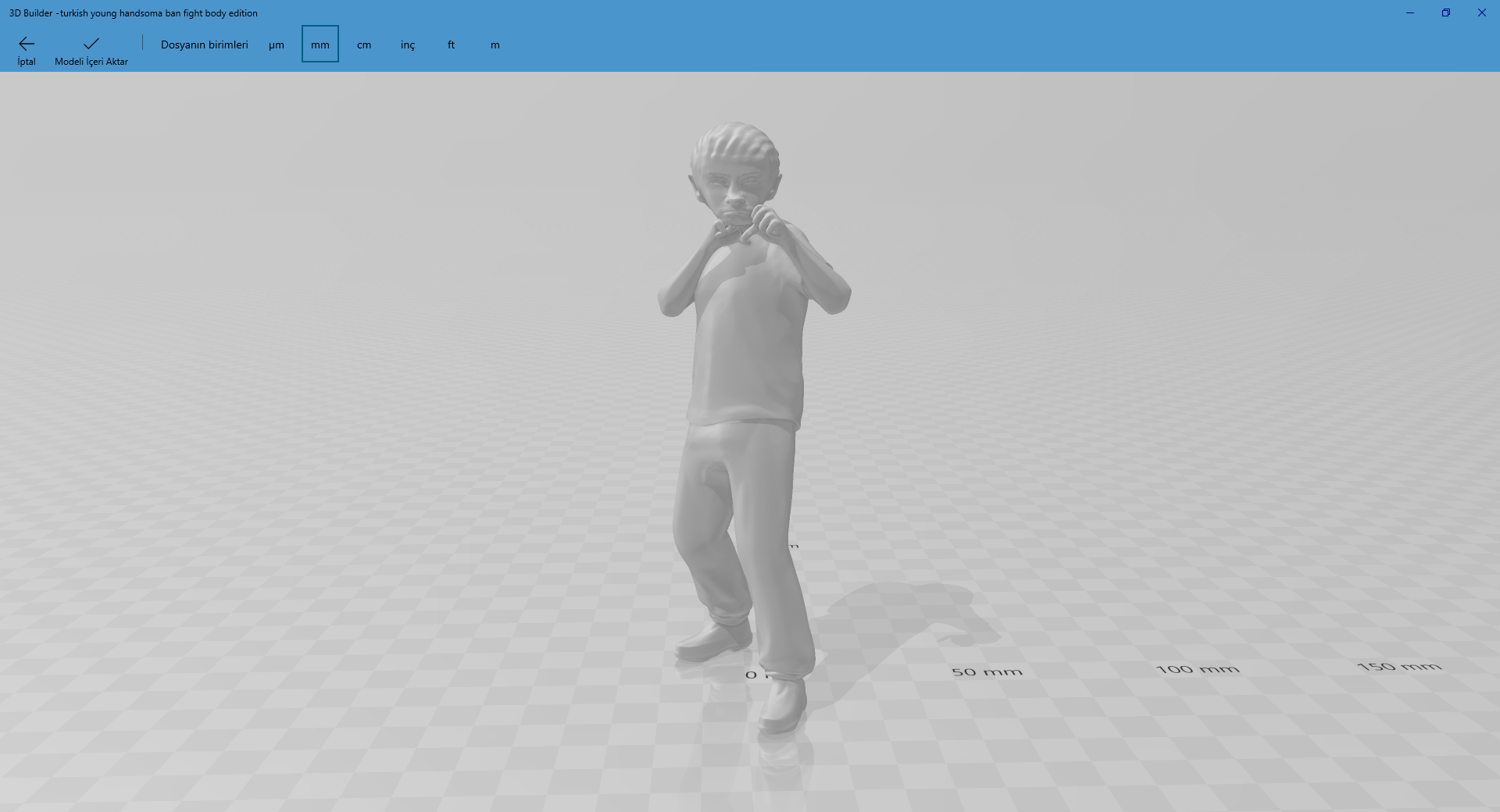Minimize the 3D Builder window

click(1410, 12)
